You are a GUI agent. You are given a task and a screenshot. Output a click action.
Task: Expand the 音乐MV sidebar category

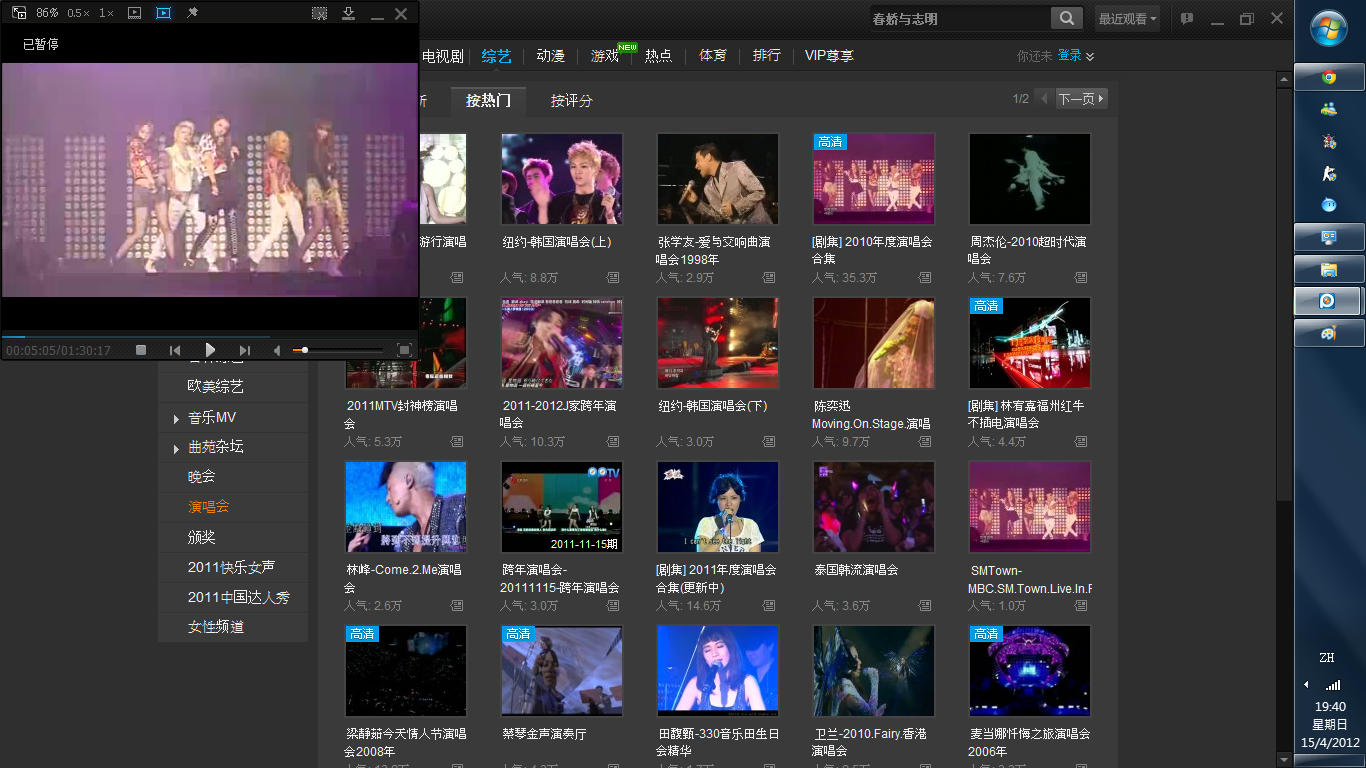pyautogui.click(x=177, y=419)
